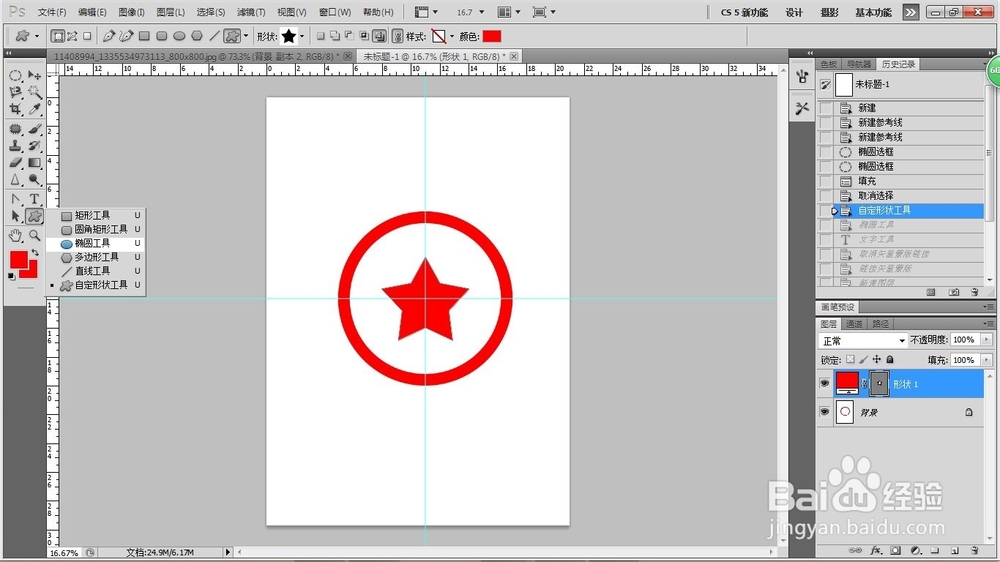Viewport: 1000px width, 562px height.
Task: Open the 文件(F) menu
Action: click(x=52, y=12)
